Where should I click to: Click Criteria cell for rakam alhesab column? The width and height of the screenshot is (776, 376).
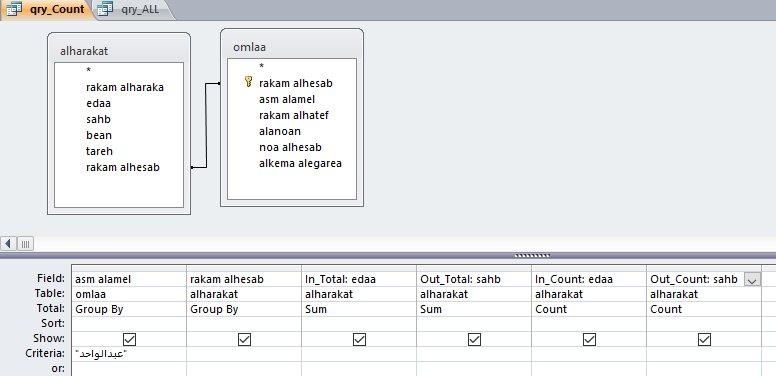click(244, 354)
